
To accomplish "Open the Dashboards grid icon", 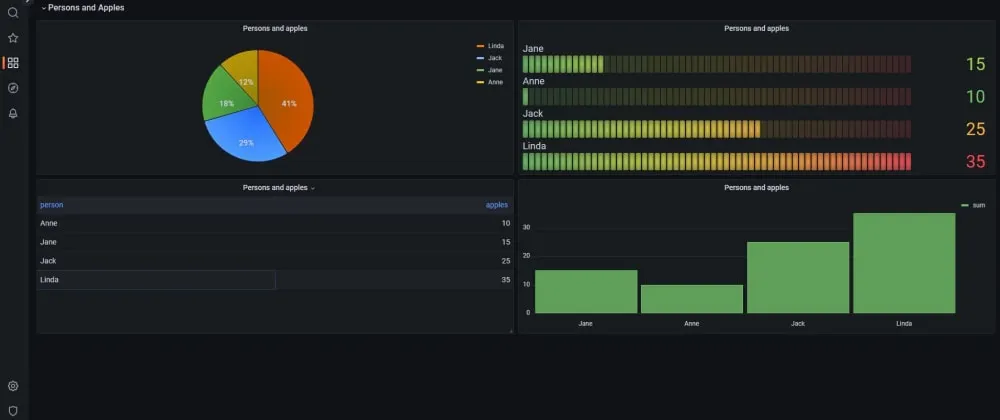I will point(13,63).
